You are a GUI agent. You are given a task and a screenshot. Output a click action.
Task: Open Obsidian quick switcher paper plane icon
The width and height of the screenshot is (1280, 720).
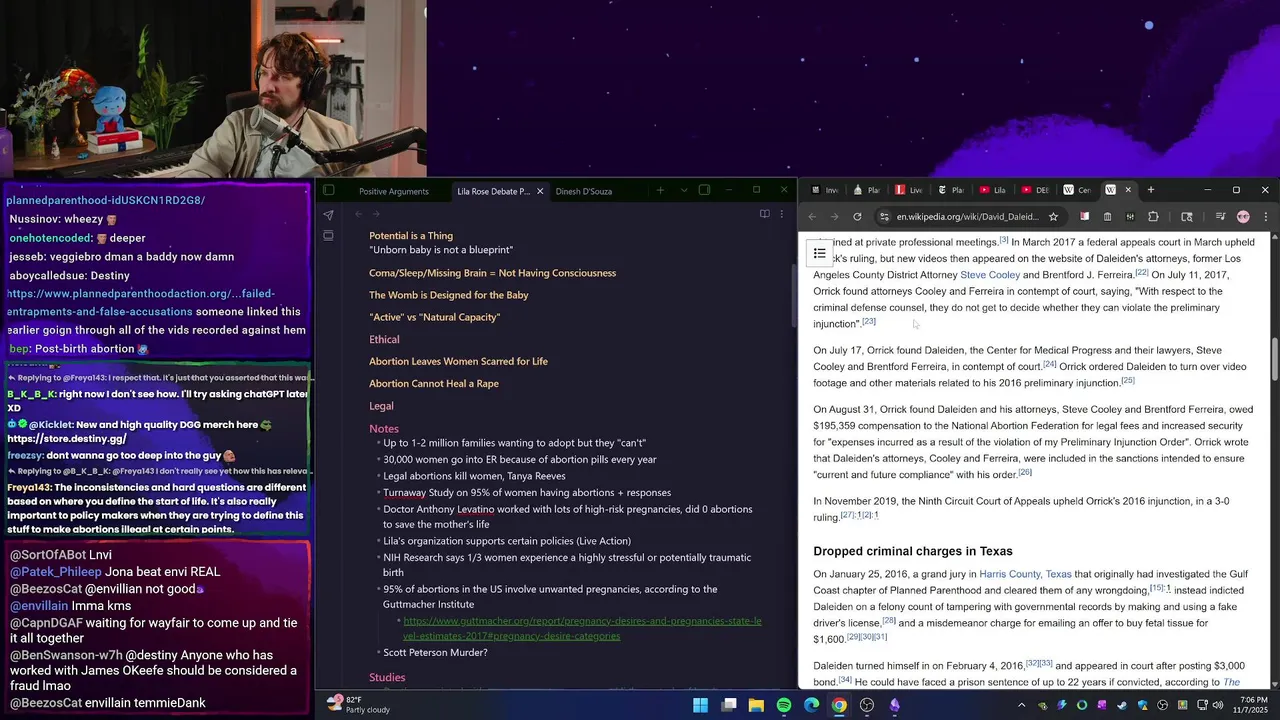(x=328, y=214)
